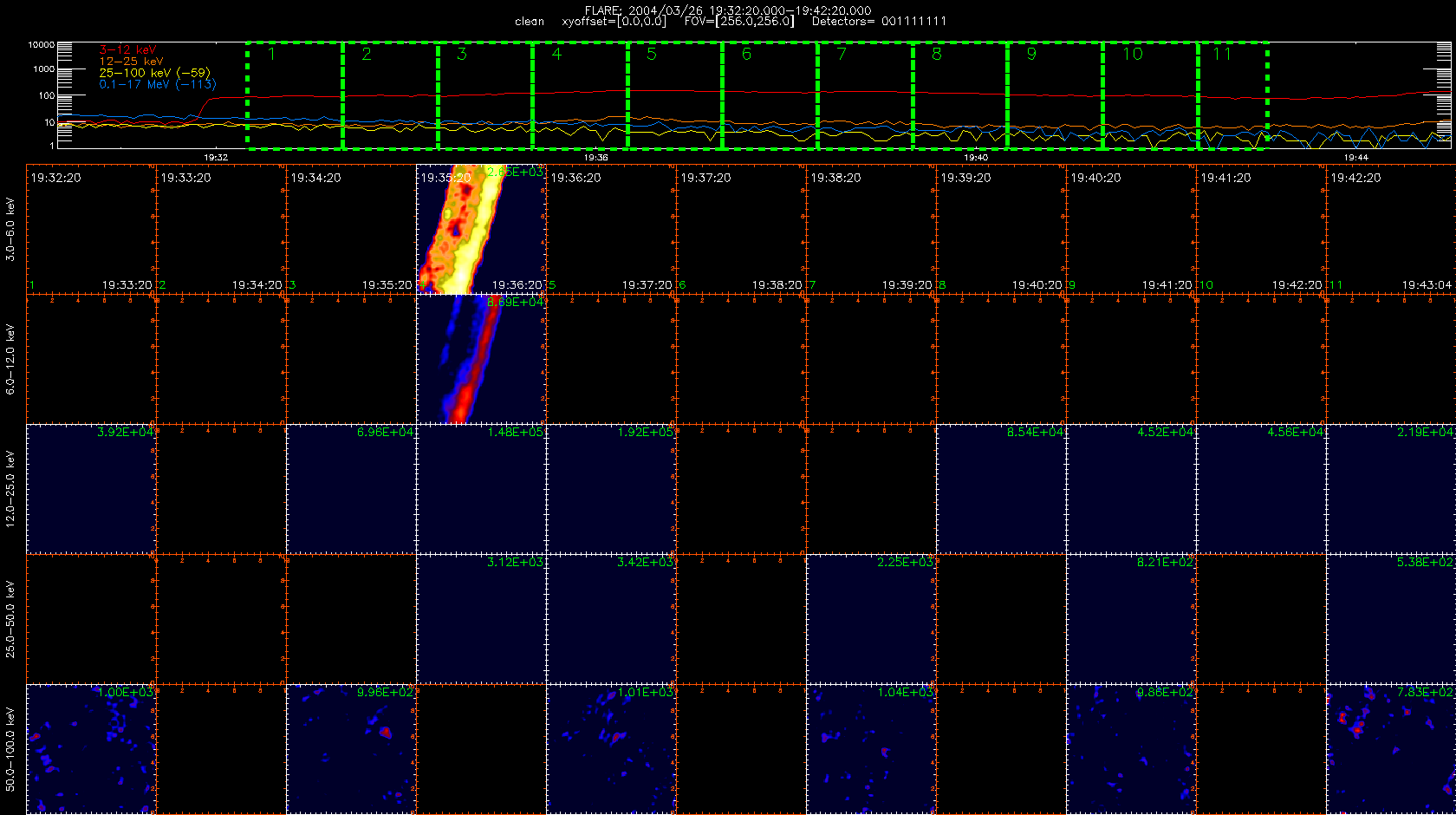This screenshot has height=815, width=1456.
Task: Open the image panel labeled 7.83E+02
Action: 1391,749
